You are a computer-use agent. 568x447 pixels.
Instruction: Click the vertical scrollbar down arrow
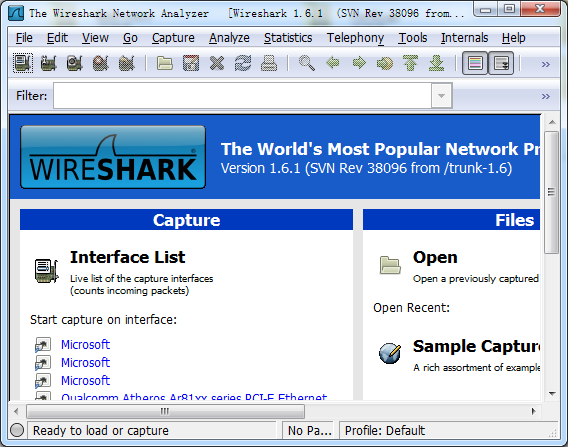click(552, 393)
